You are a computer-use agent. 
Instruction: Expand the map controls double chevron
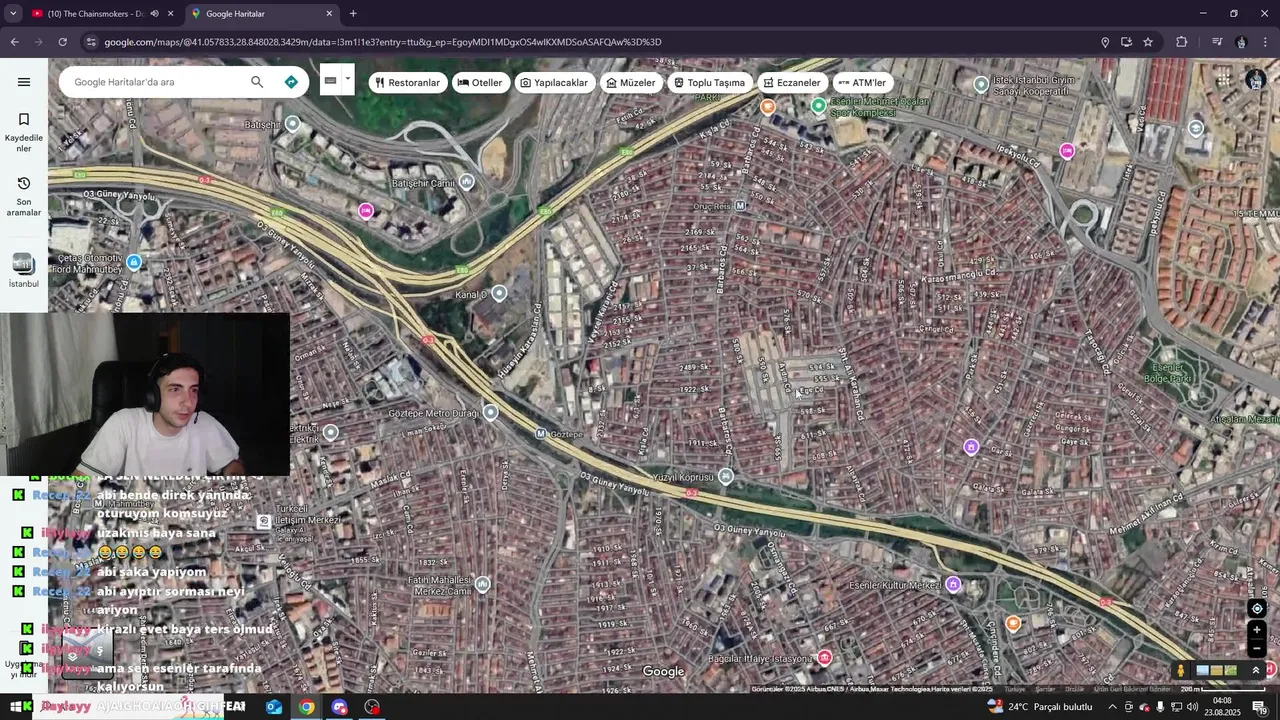click(x=1256, y=670)
